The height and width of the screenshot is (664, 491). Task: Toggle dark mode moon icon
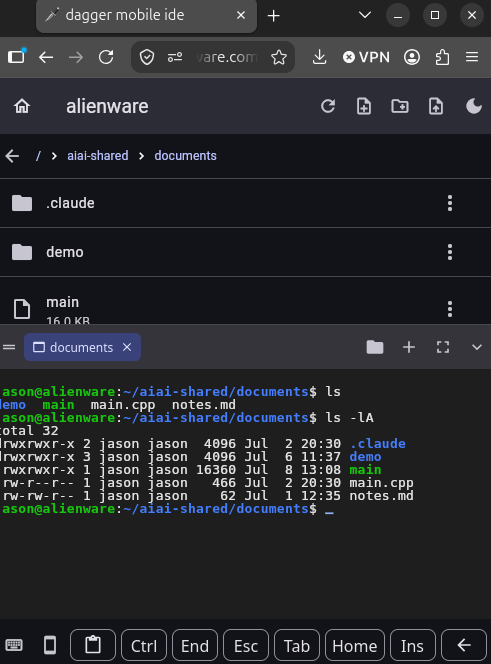474,106
